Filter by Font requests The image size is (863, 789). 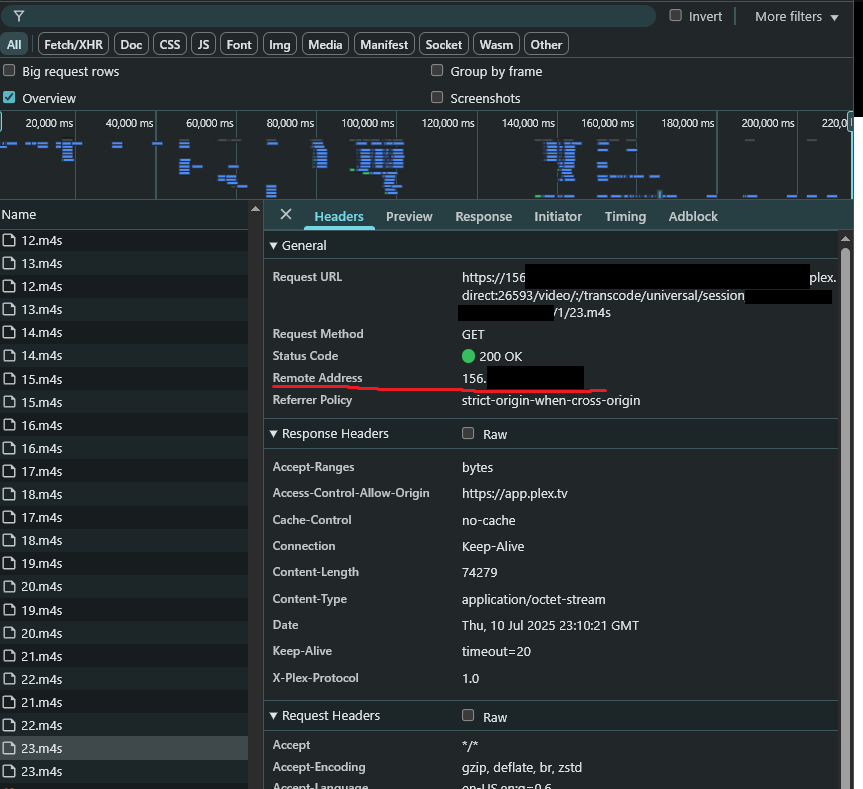tap(239, 45)
